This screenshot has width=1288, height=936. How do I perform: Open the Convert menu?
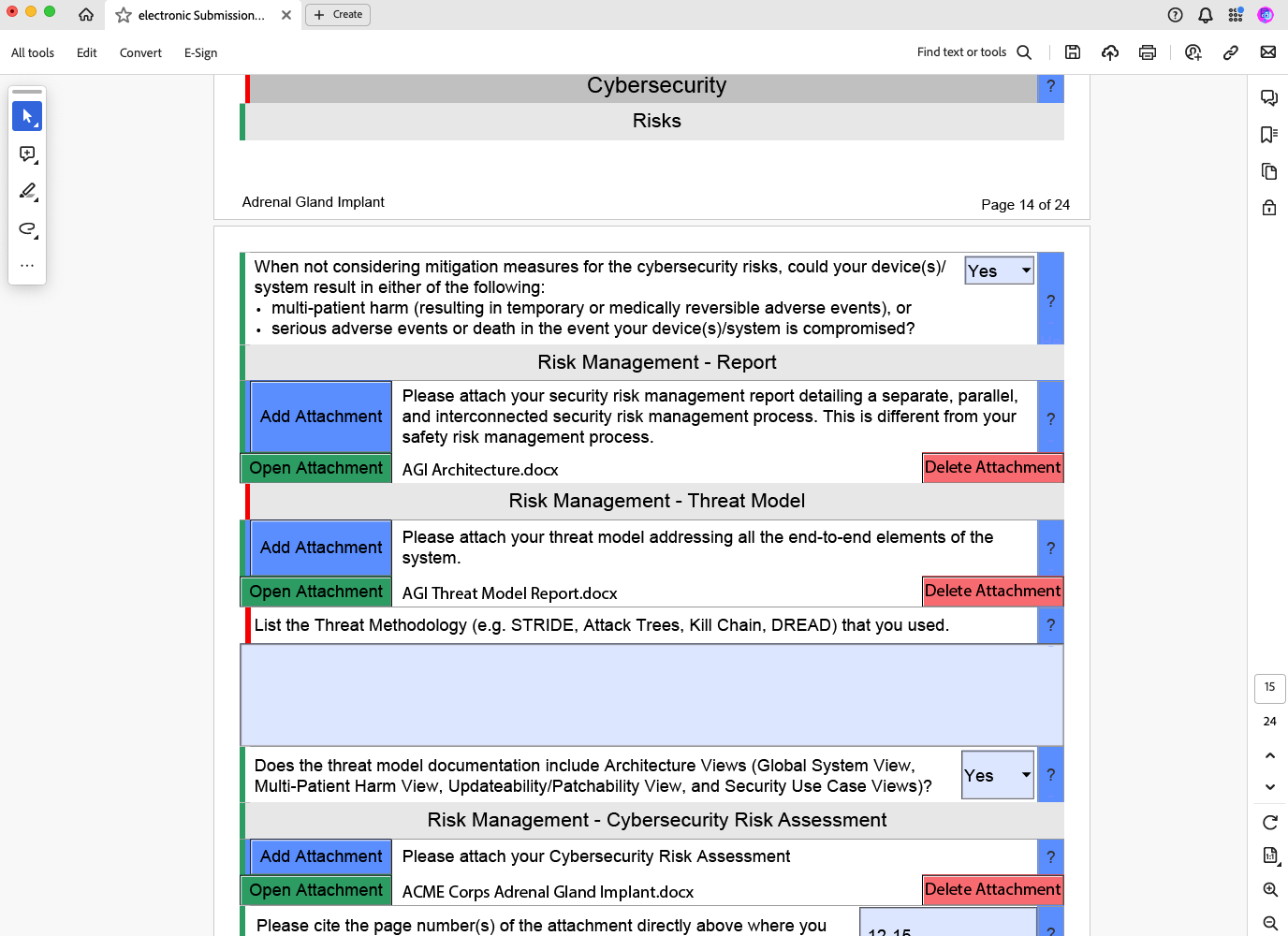139,52
